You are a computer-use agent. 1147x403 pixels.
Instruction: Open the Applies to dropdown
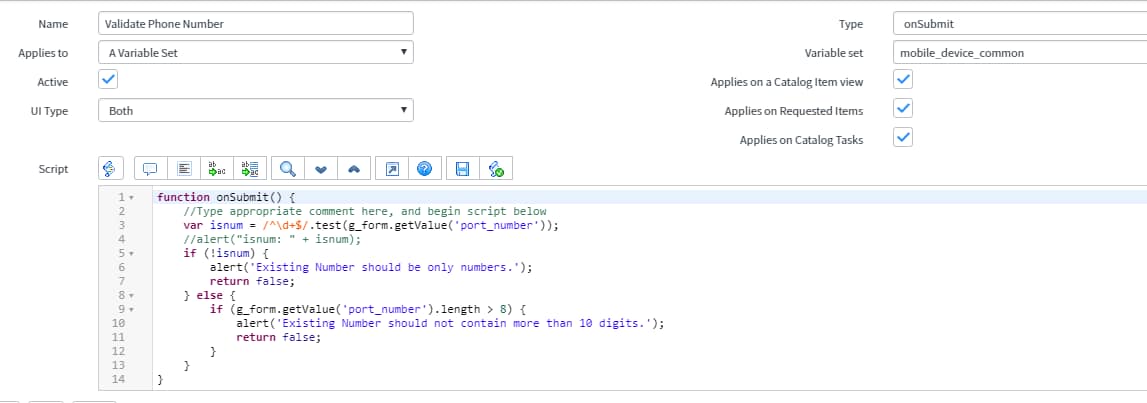[255, 53]
